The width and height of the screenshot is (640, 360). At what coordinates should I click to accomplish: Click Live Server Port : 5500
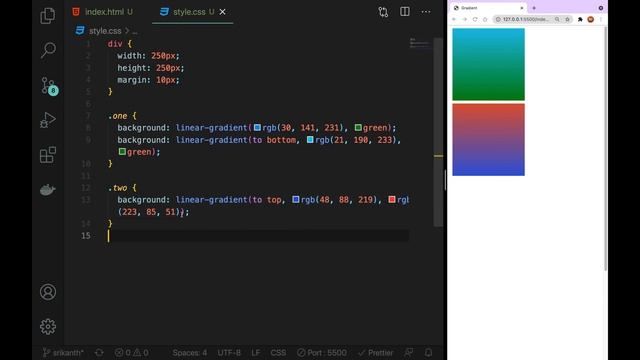(322, 353)
